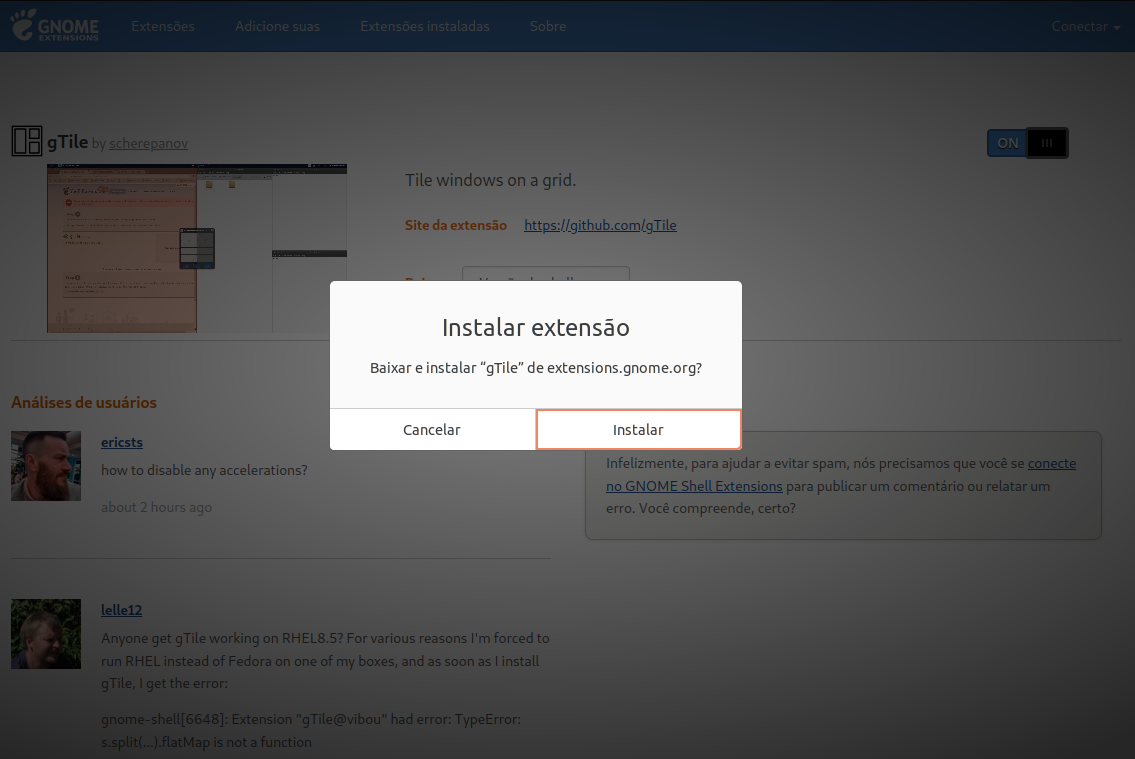Screen dimensions: 1135x759
Task: Click the GNOME Extensions logo
Action: [x=54, y=26]
